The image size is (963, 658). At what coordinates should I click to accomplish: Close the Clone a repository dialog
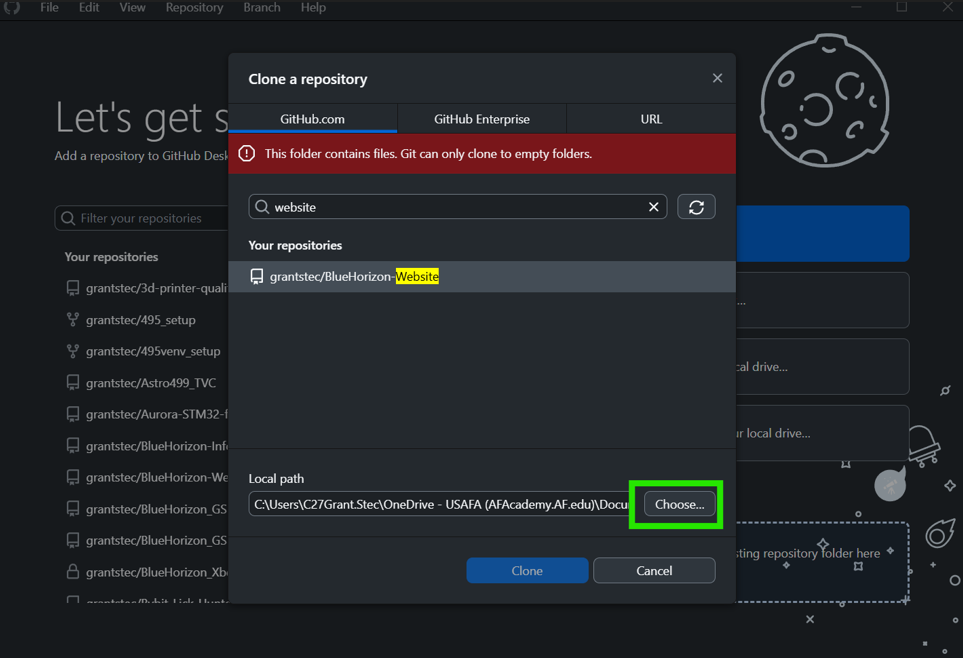717,78
